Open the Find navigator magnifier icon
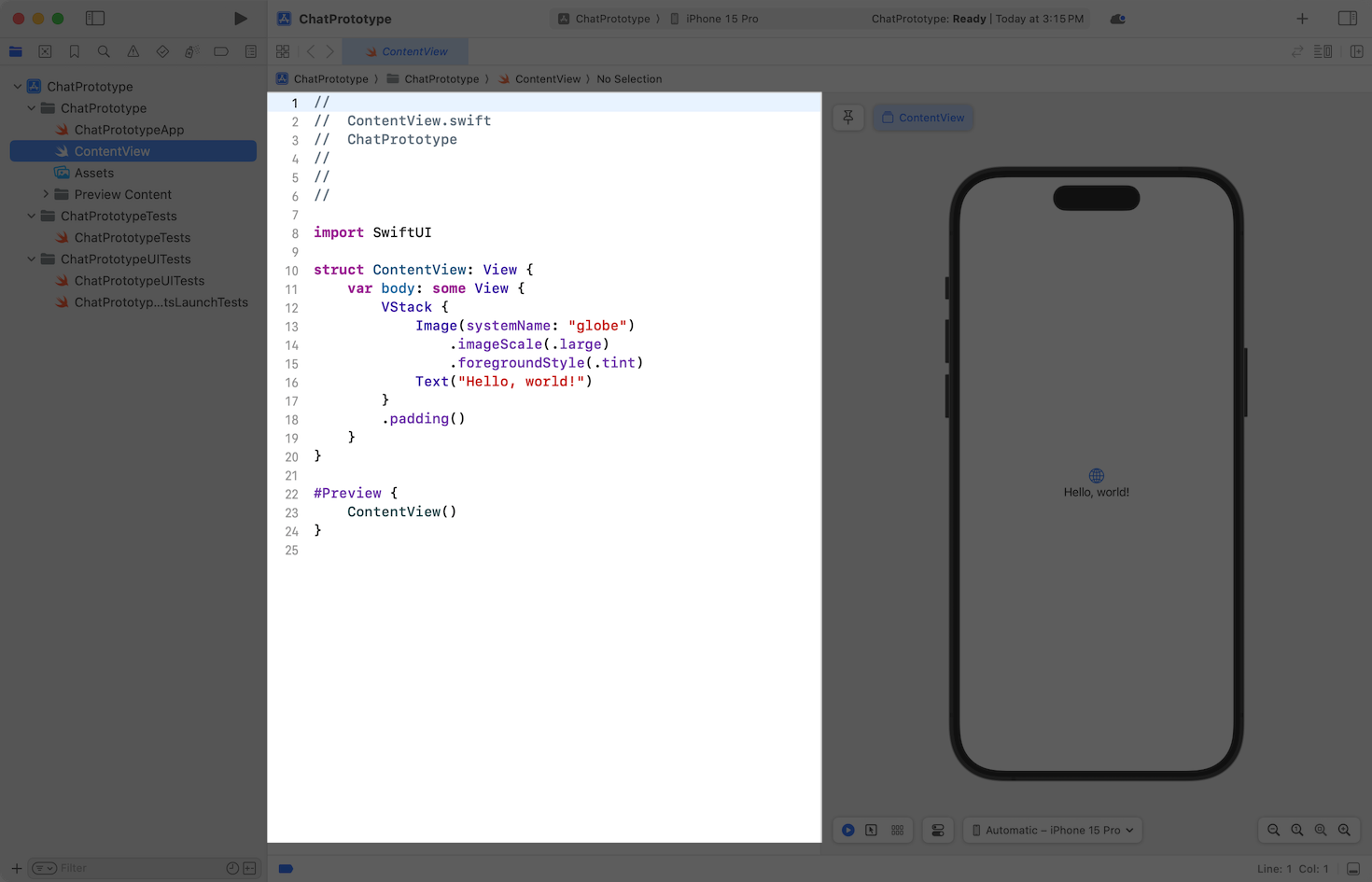 104,52
